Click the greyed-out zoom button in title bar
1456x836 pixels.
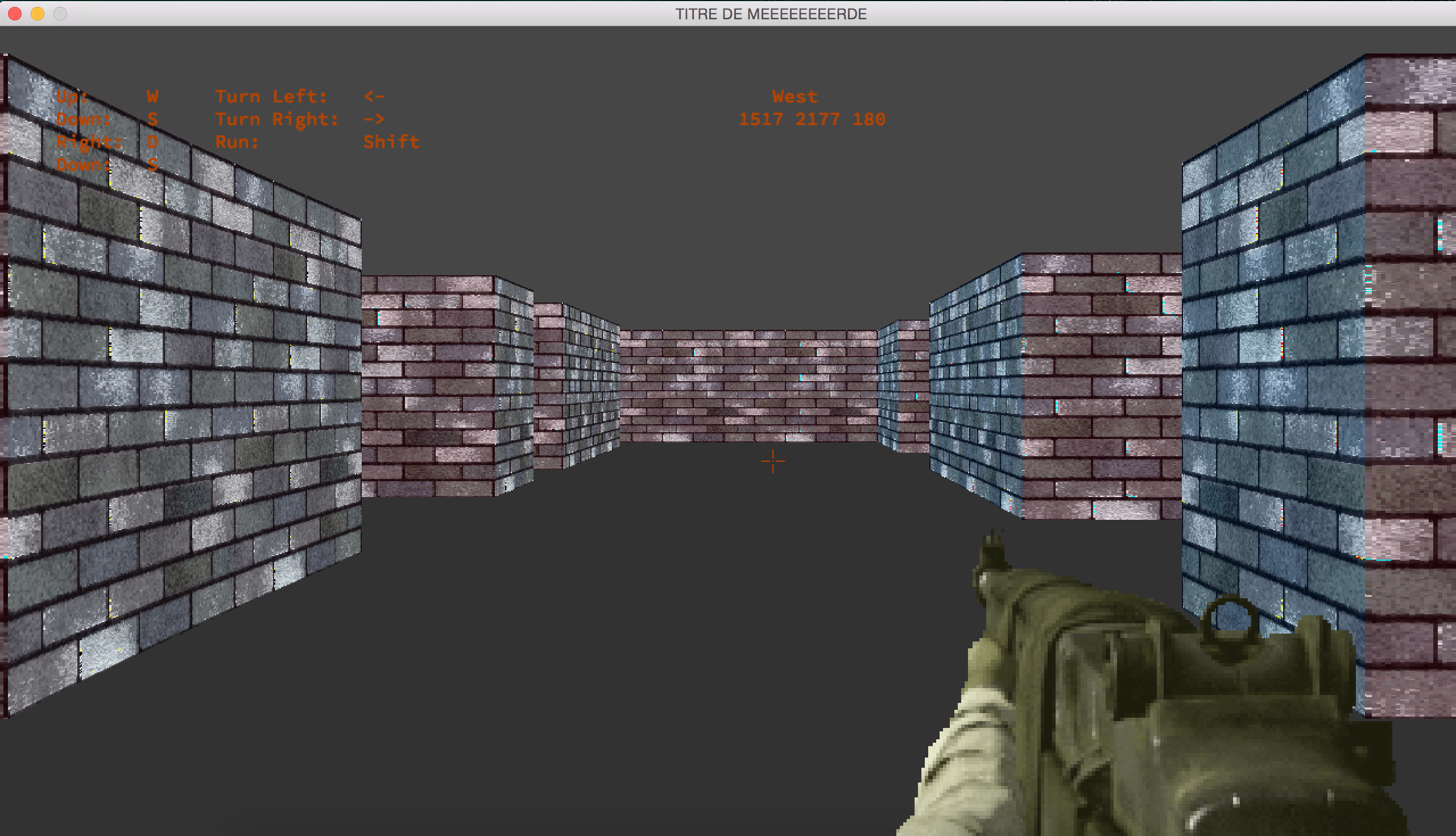click(x=60, y=14)
